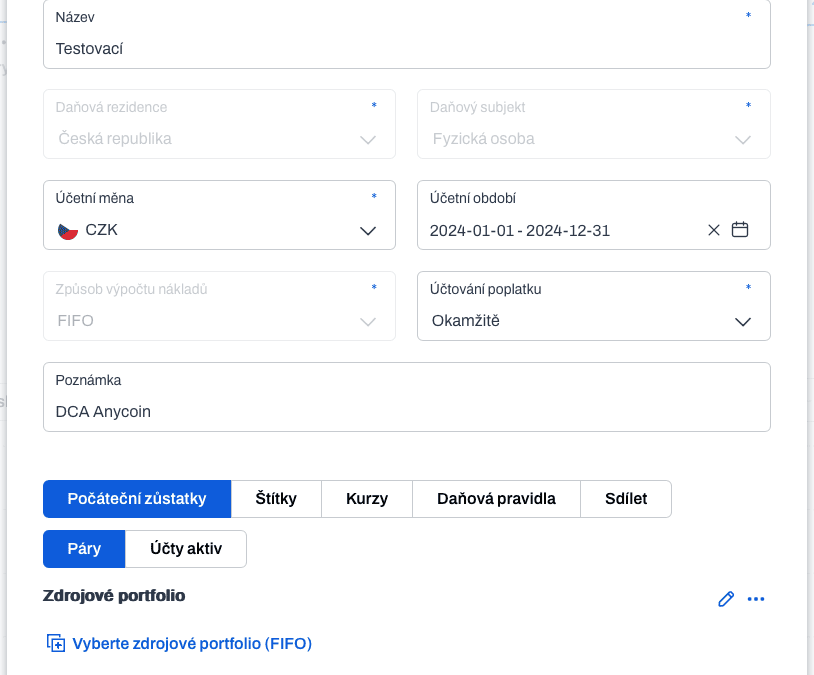Switch to the Kurzy tab
Viewport: 814px width, 675px height.
[x=367, y=499]
